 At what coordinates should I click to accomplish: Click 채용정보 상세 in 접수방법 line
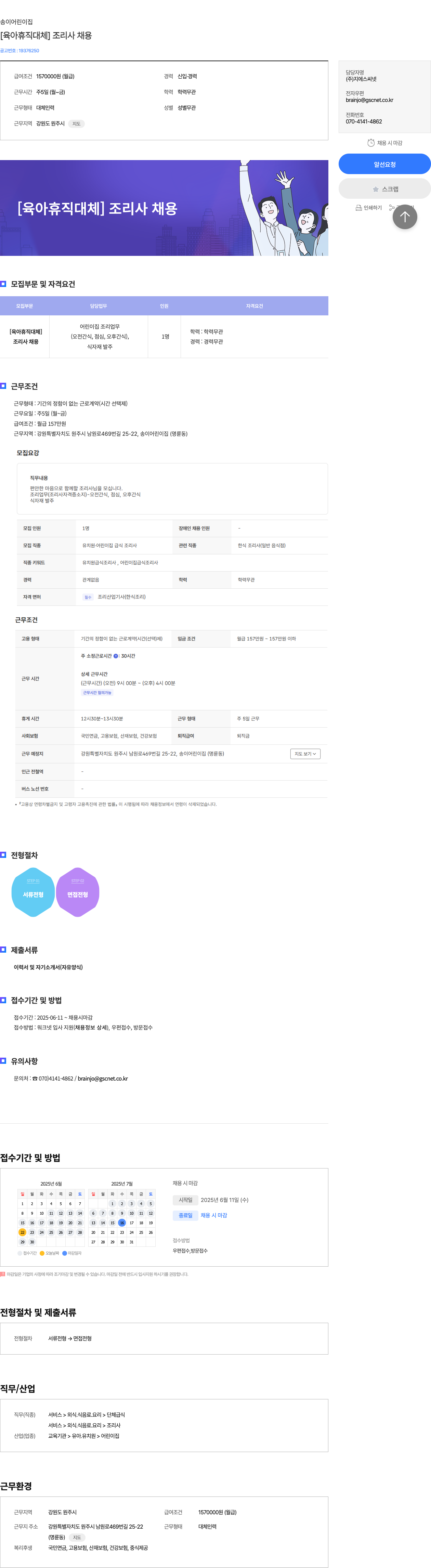click(91, 1027)
